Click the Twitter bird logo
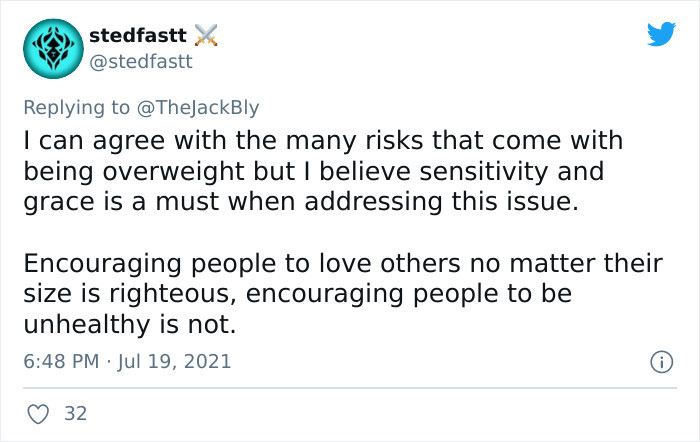 pos(661,34)
